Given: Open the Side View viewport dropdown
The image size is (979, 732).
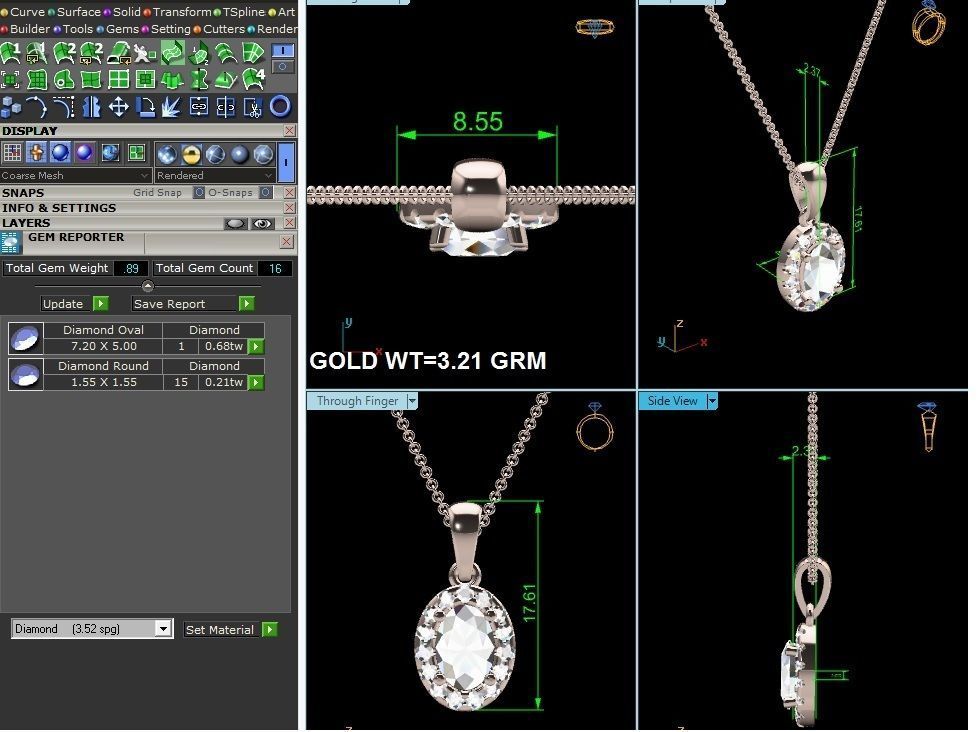Looking at the screenshot, I should pyautogui.click(x=712, y=401).
